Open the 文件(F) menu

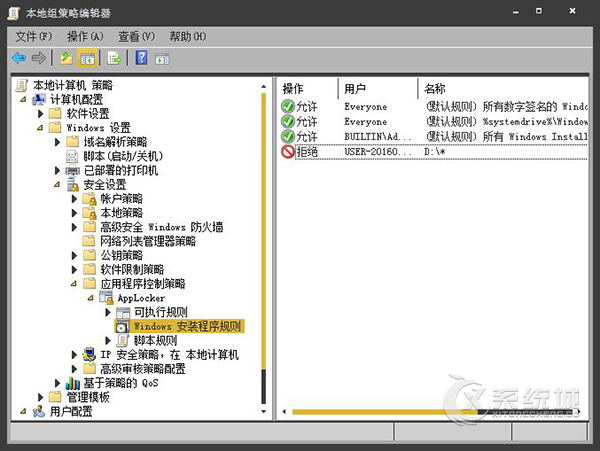point(33,37)
